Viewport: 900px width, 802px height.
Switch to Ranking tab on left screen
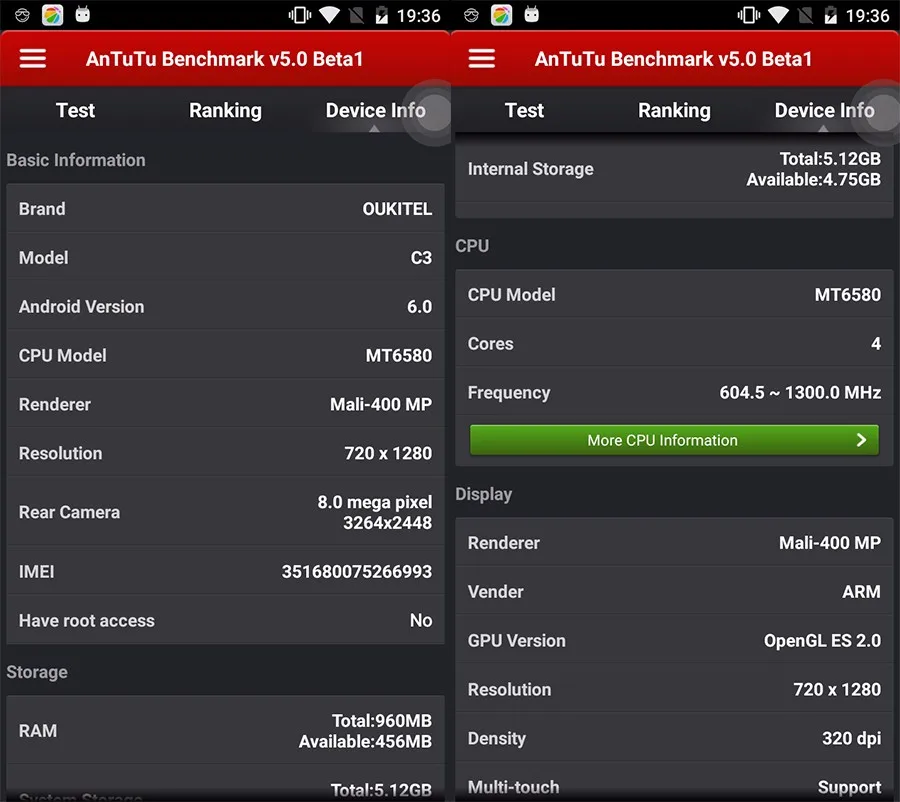click(x=225, y=110)
